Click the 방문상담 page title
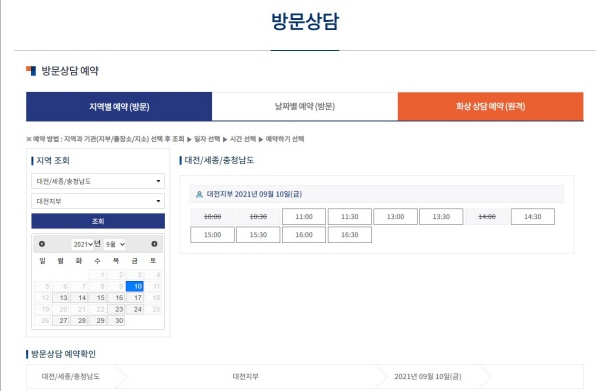The image size is (600, 391). 305,21
